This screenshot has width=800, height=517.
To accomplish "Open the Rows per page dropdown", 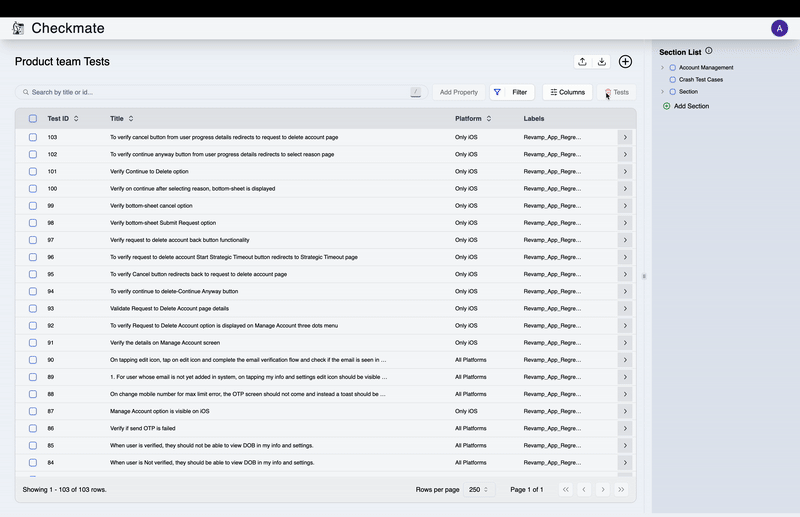I will 476,489.
